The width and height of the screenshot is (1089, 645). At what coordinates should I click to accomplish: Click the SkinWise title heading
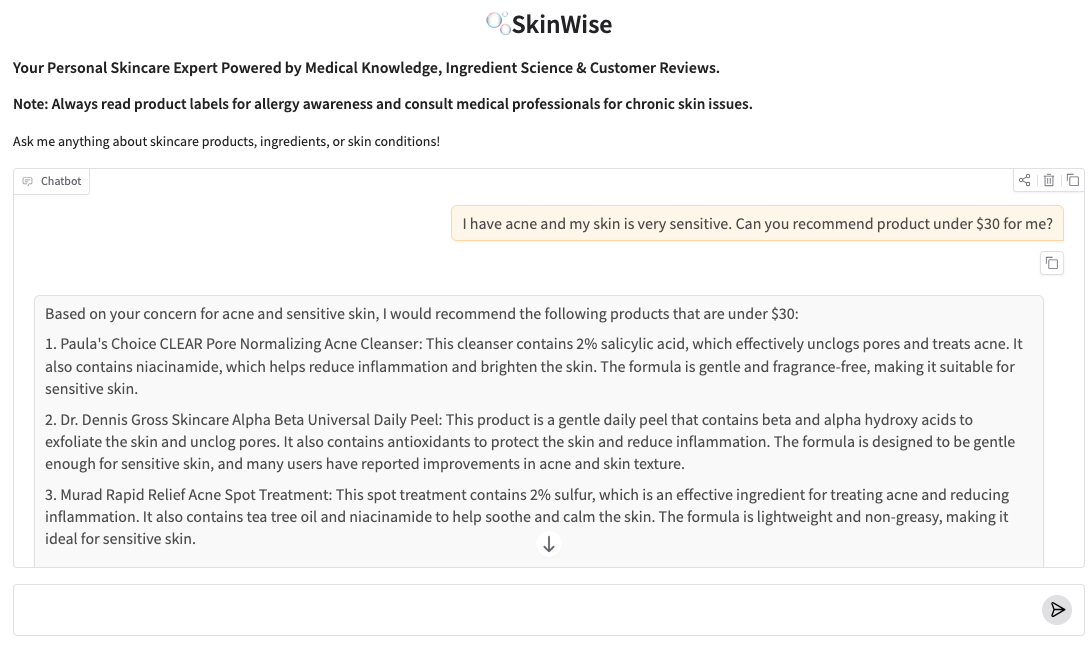(561, 24)
